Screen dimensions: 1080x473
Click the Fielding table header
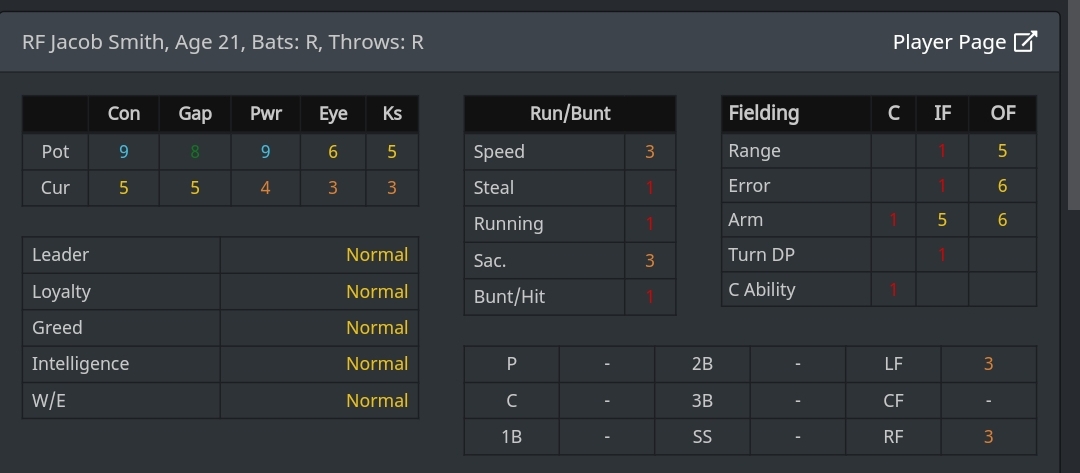[764, 113]
